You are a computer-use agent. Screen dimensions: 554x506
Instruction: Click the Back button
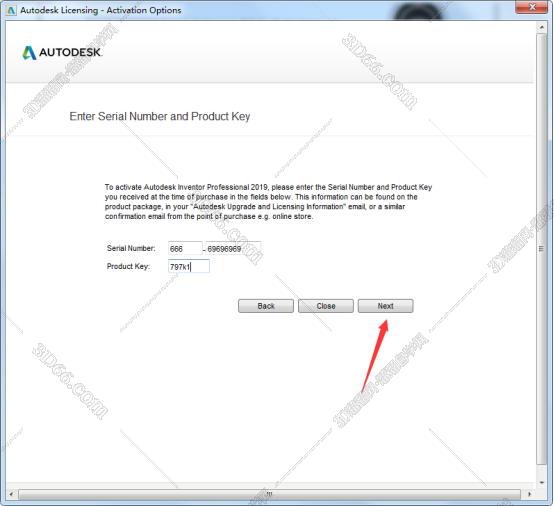(266, 306)
